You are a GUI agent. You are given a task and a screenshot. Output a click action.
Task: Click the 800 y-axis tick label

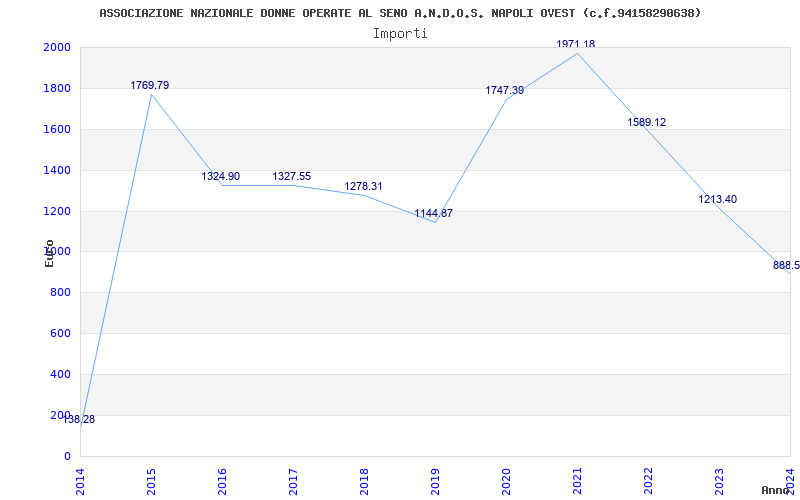pyautogui.click(x=60, y=292)
